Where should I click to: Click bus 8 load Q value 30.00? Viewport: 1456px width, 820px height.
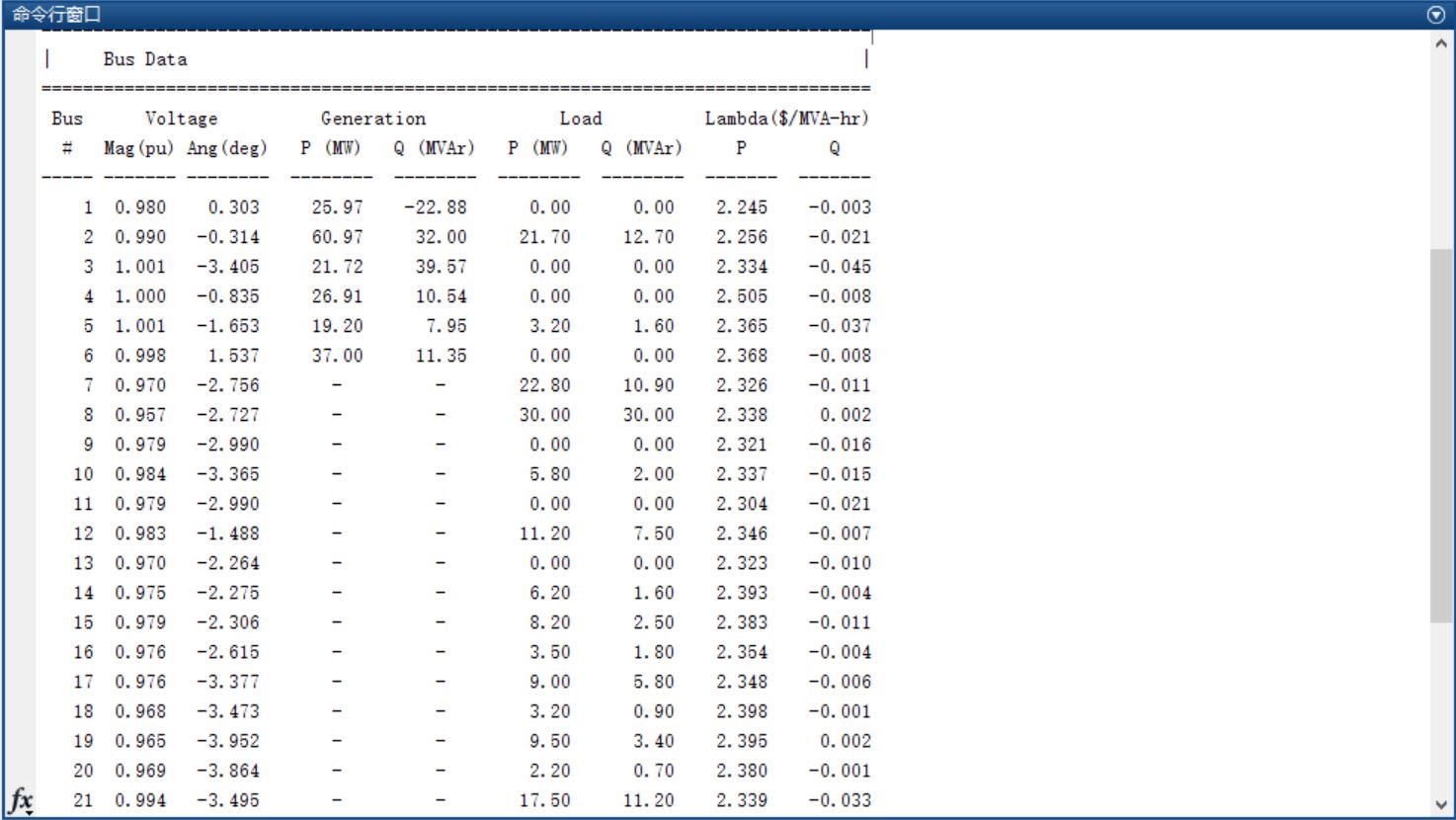tap(649, 415)
